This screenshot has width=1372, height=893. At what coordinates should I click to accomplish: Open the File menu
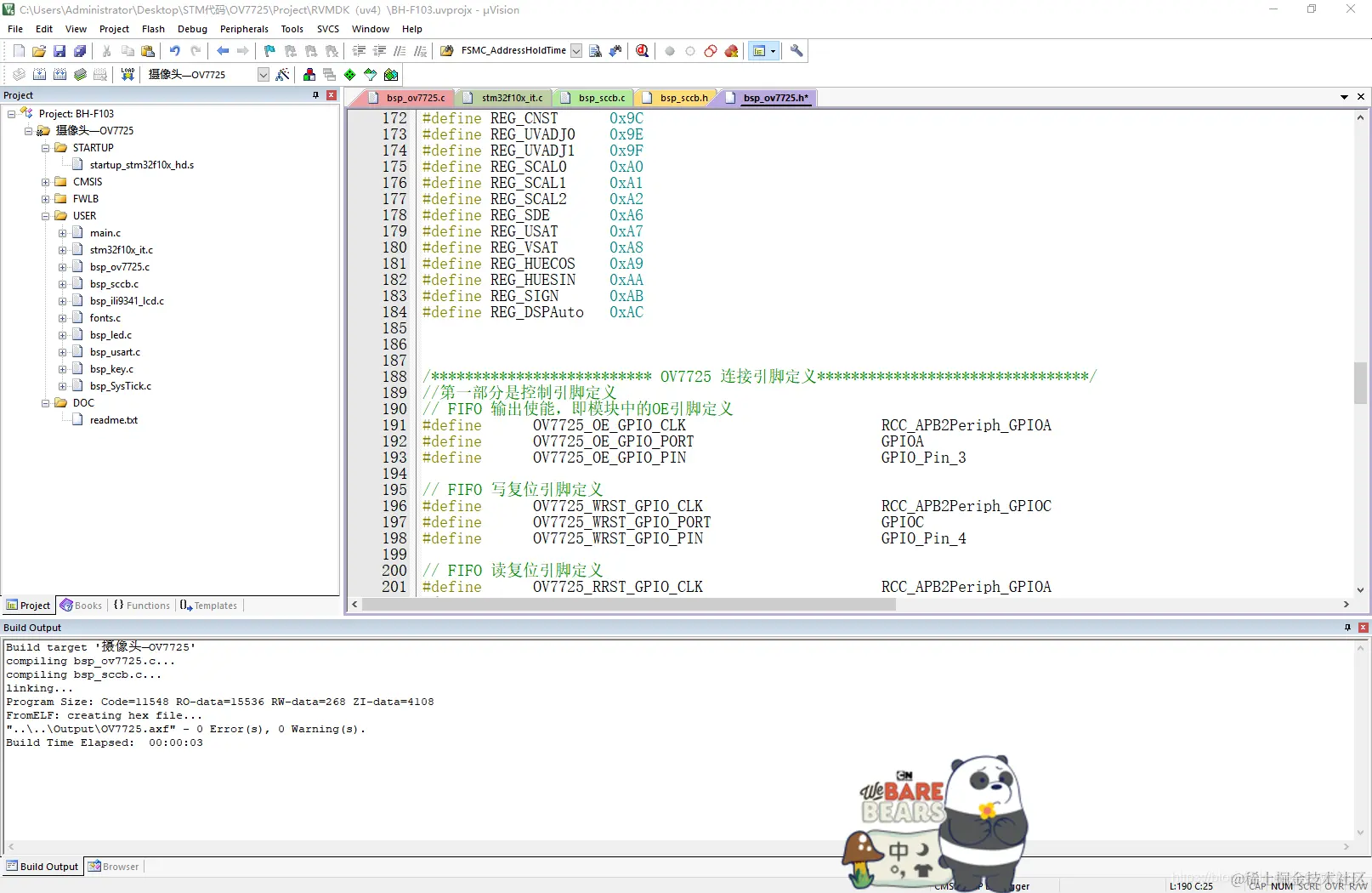coord(15,29)
